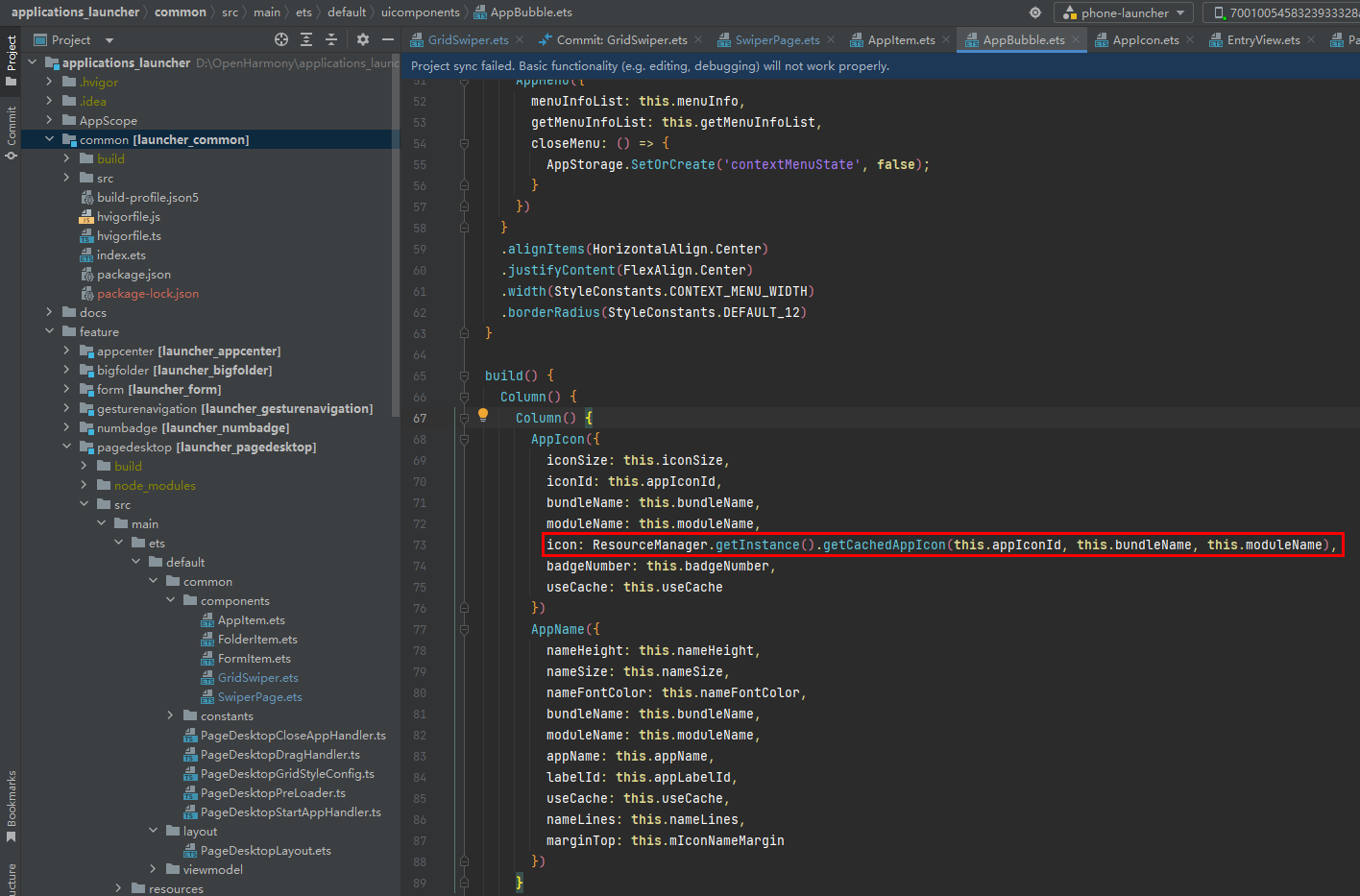1360x896 pixels.
Task: Open Project panel settings gear
Action: click(x=362, y=39)
